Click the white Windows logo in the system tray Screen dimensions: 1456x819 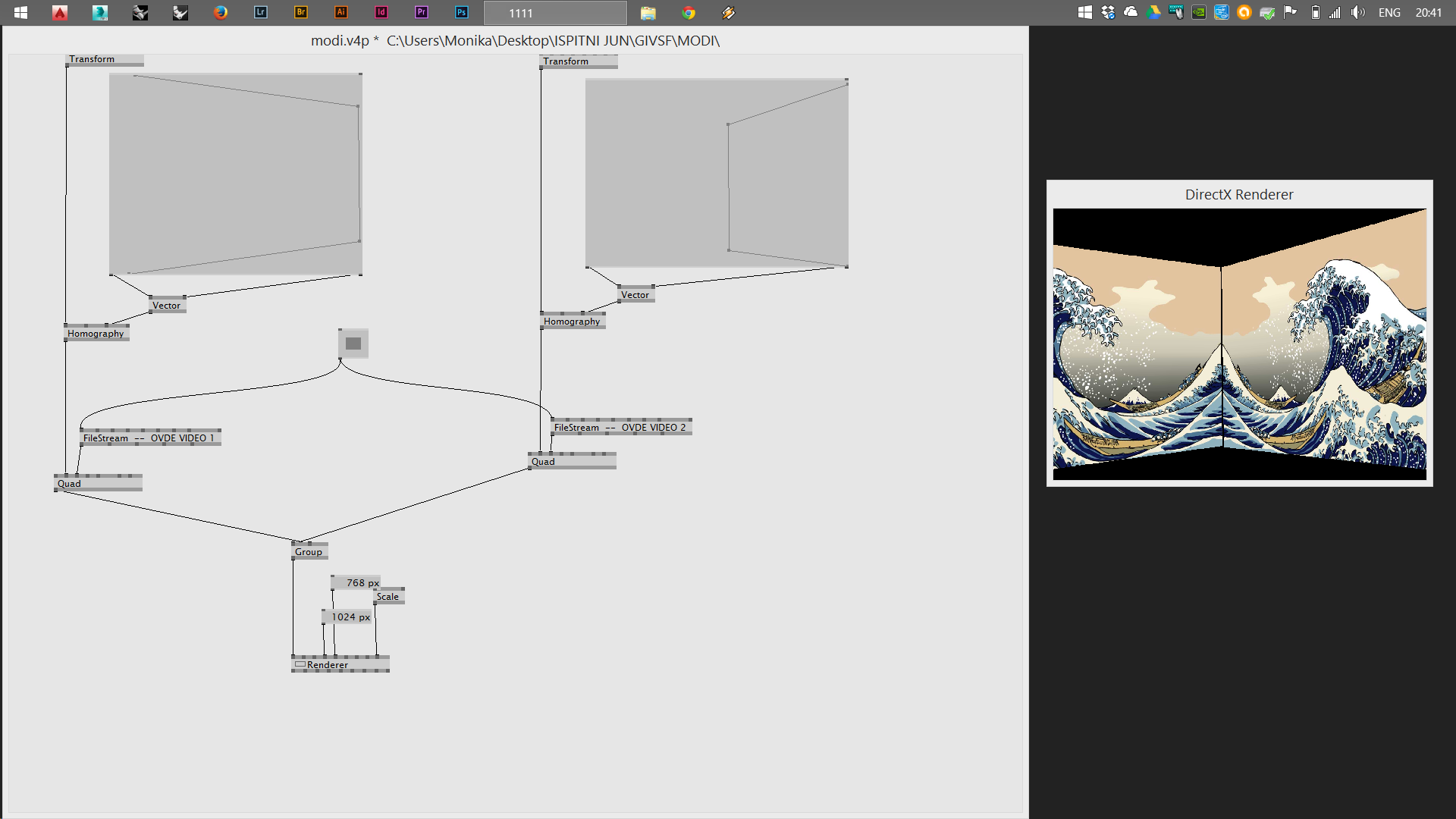(1085, 12)
